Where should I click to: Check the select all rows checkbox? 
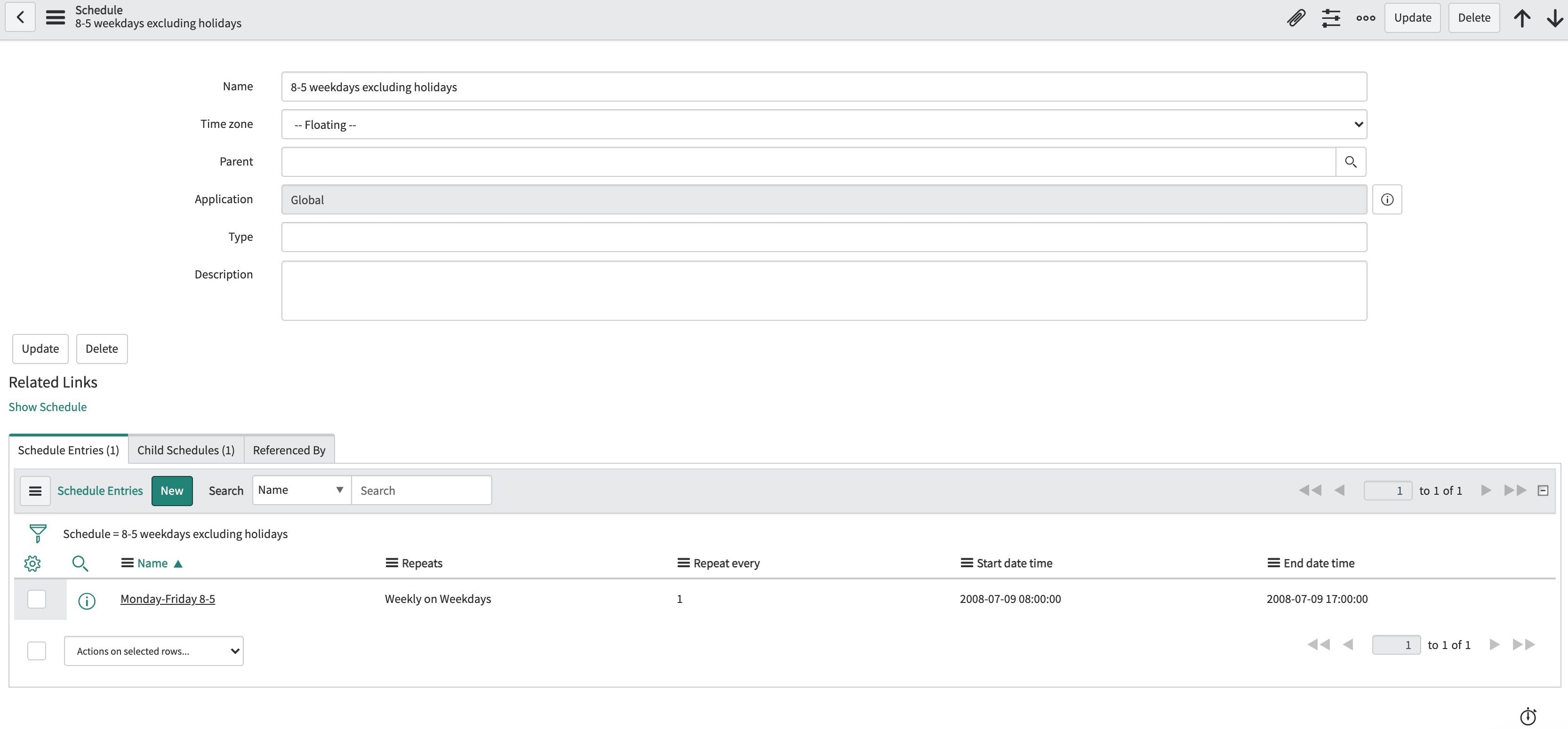[x=37, y=650]
